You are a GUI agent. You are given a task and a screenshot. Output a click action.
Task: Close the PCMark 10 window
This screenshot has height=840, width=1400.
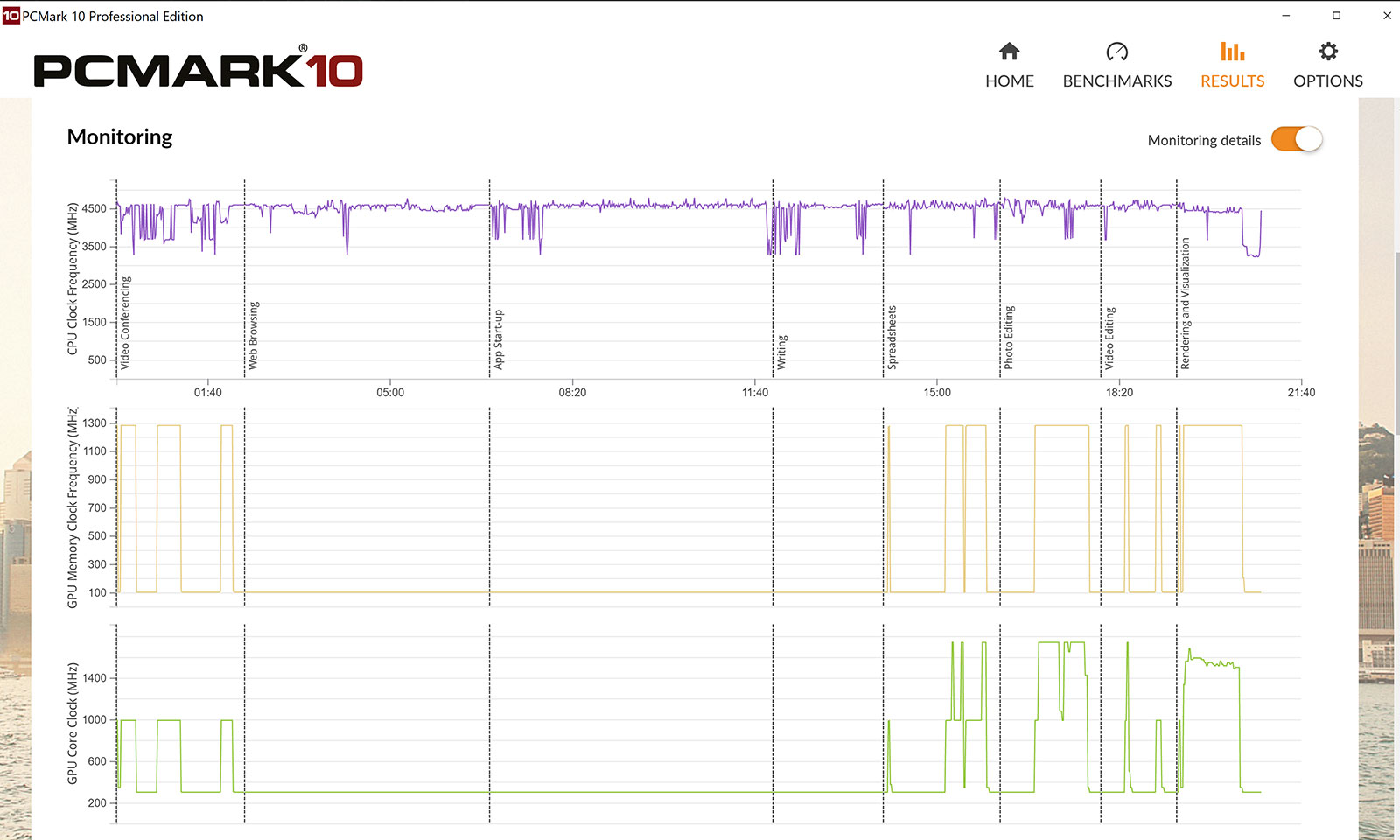1386,16
